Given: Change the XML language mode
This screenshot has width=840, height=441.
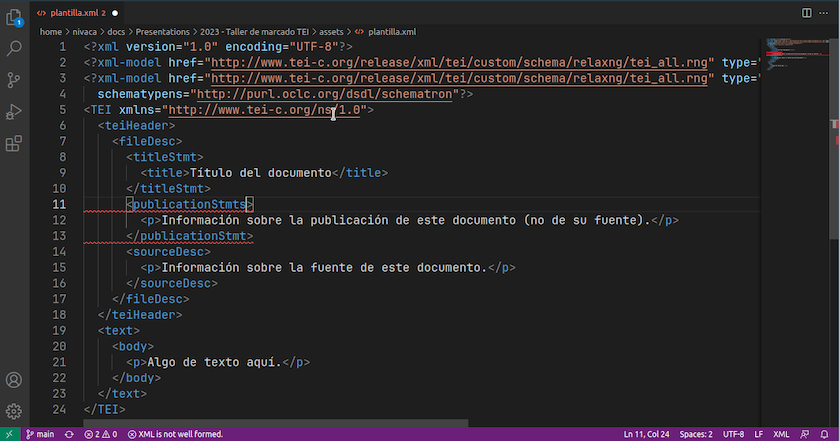Looking at the screenshot, I should 781,434.
